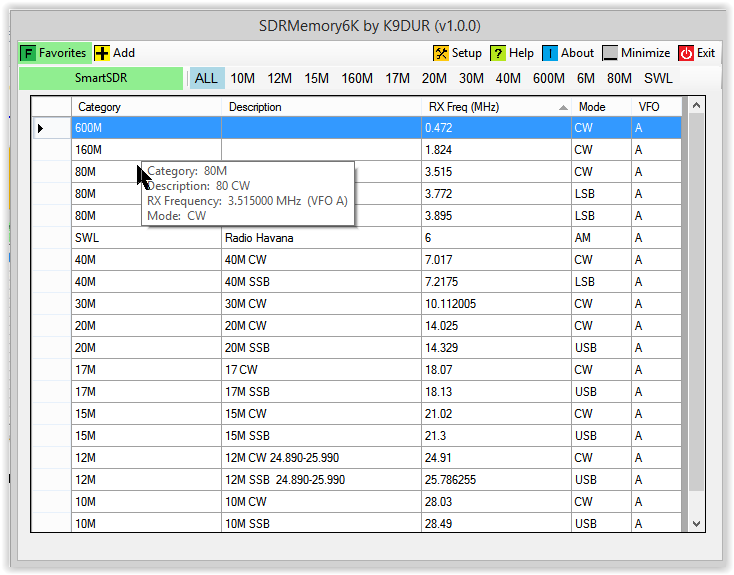Show only 30M memories

tap(471, 78)
